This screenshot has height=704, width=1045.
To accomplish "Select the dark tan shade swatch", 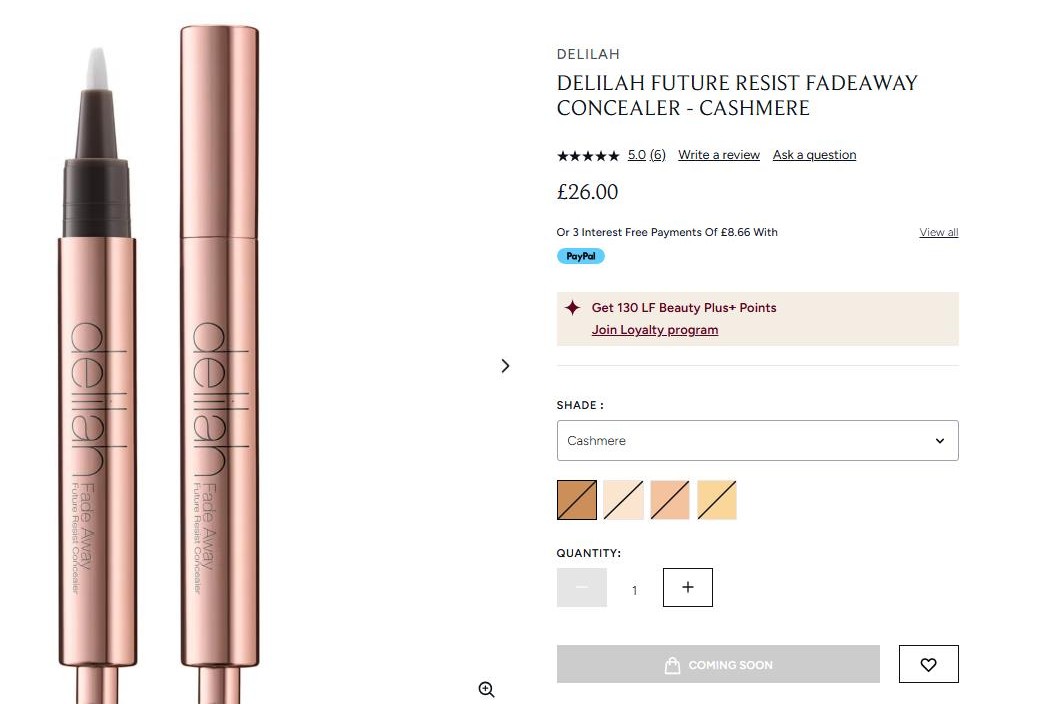I will pyautogui.click(x=577, y=500).
